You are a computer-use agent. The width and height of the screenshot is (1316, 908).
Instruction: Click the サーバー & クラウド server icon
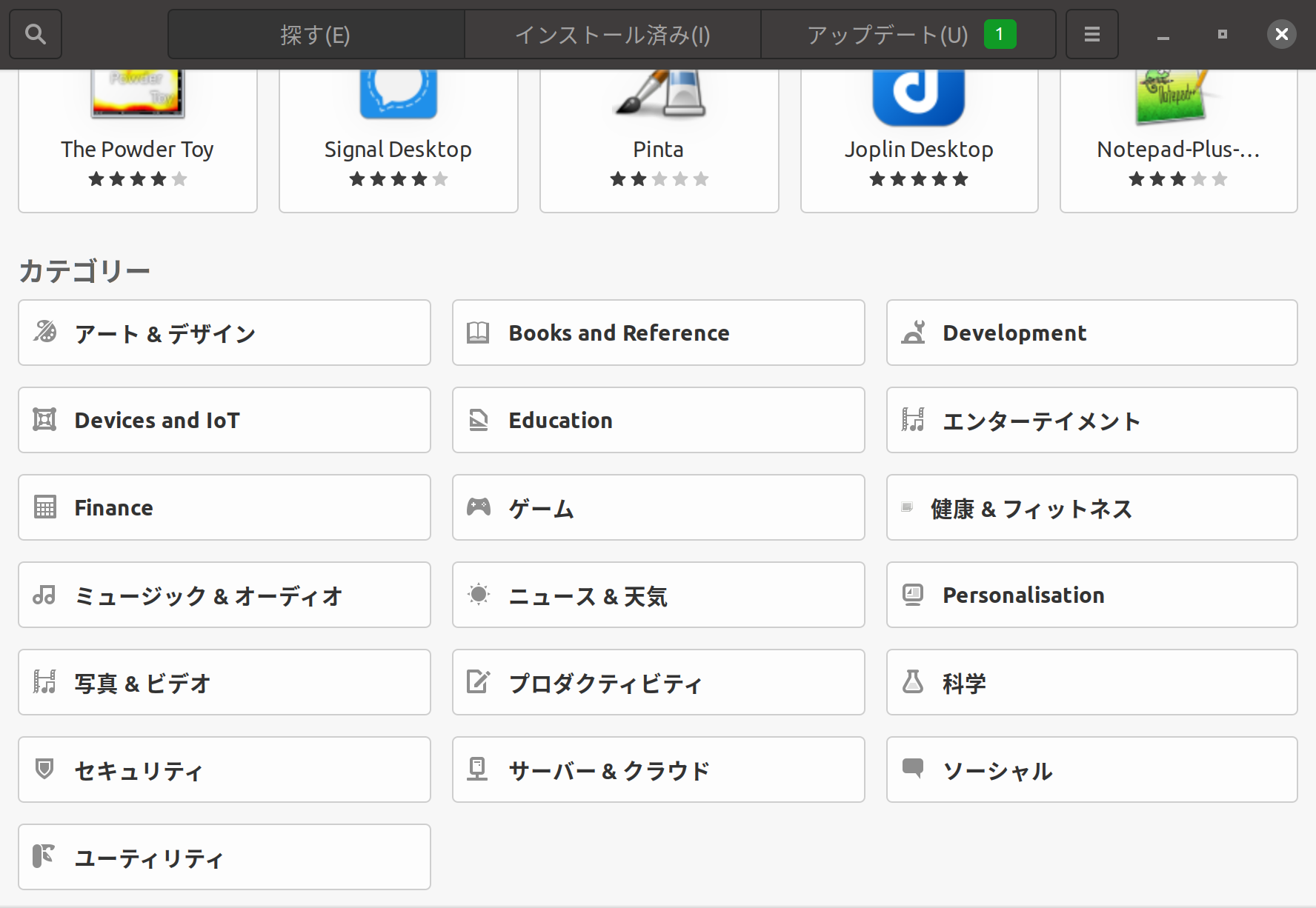[x=478, y=769]
